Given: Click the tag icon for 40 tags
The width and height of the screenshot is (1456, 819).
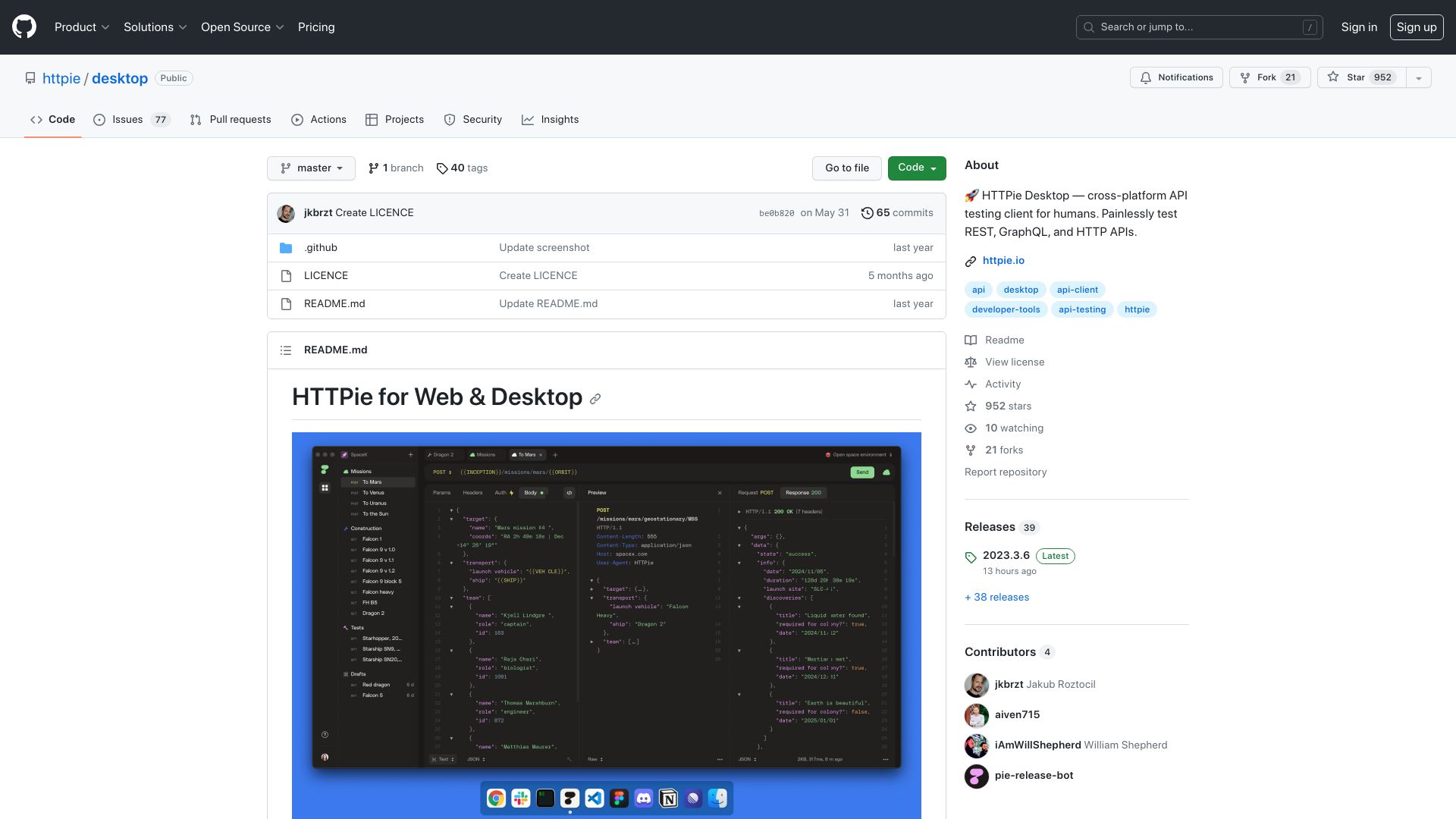Looking at the screenshot, I should (442, 168).
